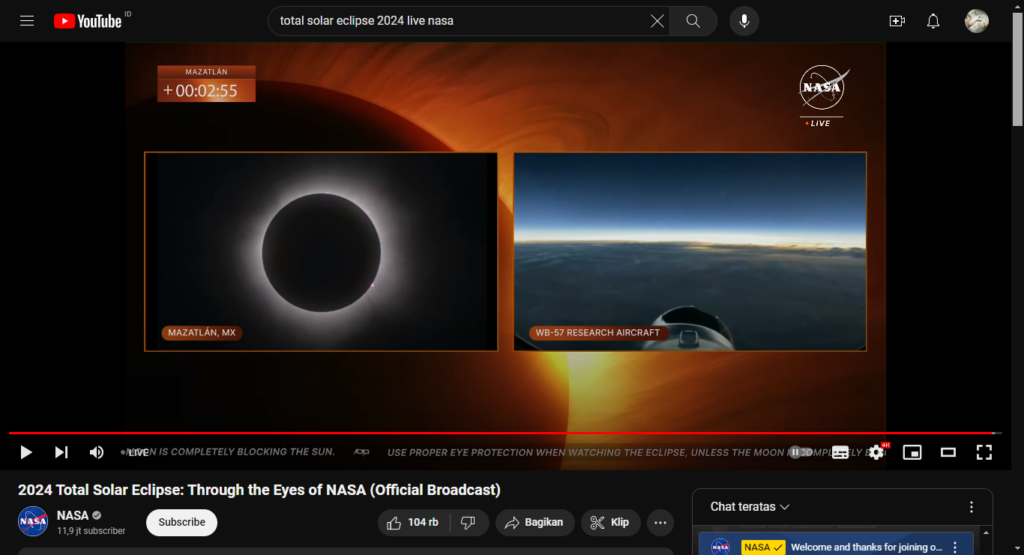Switch to miniplayer mode
This screenshot has width=1024, height=555.
pos(912,452)
